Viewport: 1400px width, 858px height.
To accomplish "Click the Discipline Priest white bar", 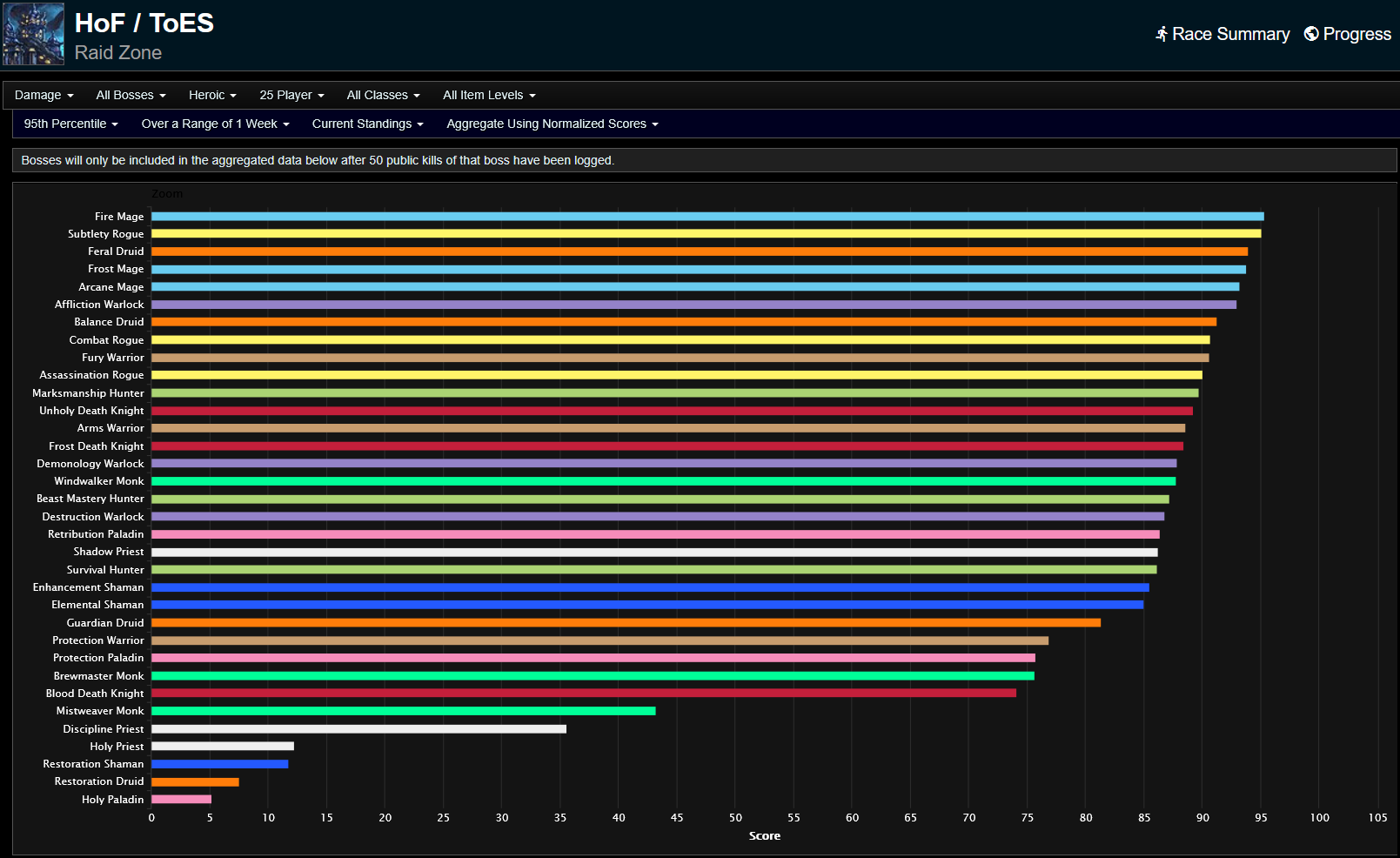I will 358,729.
